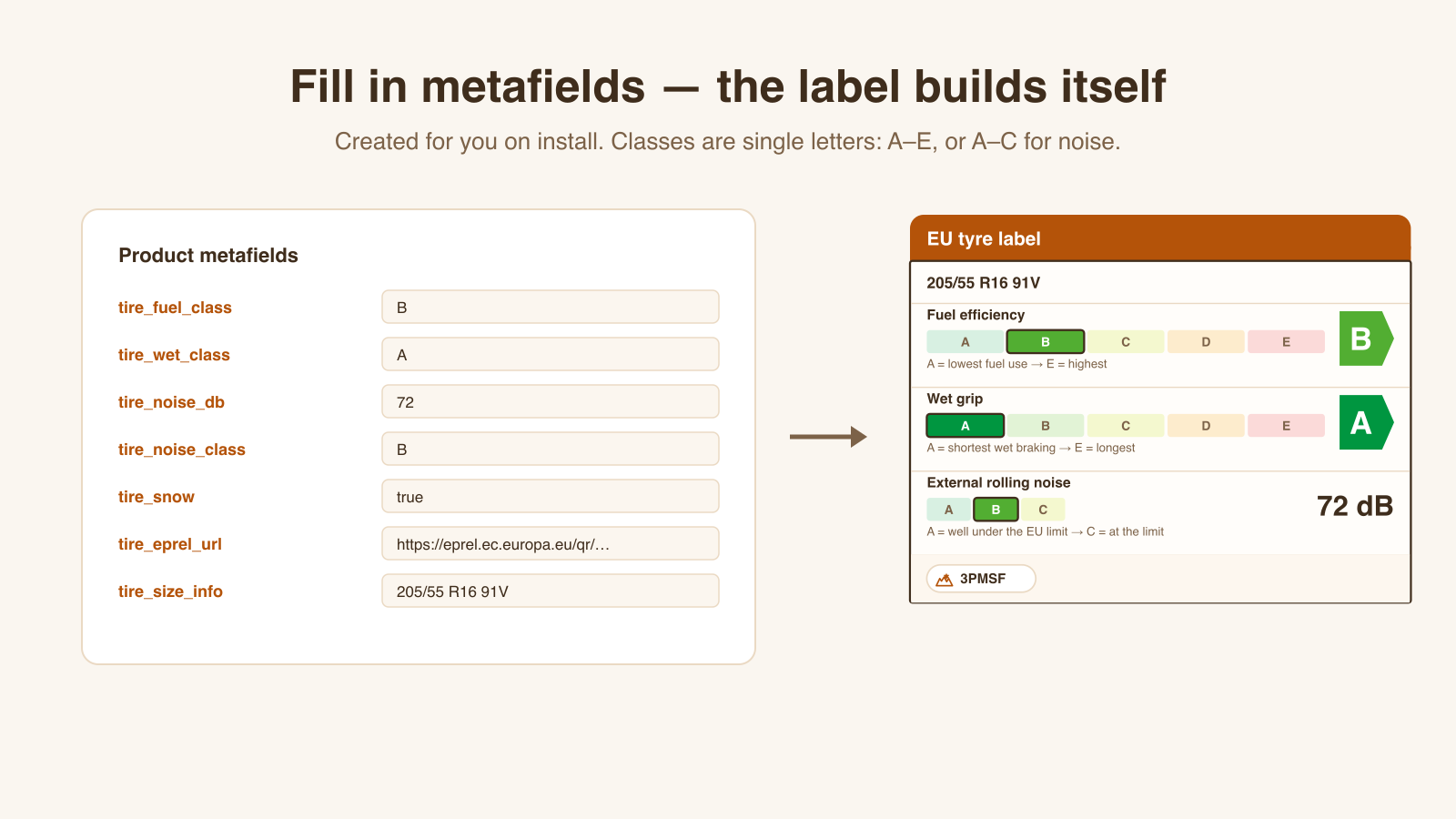Select class C in the External rolling noise scale
The image size is (1456, 819).
(x=1043, y=510)
